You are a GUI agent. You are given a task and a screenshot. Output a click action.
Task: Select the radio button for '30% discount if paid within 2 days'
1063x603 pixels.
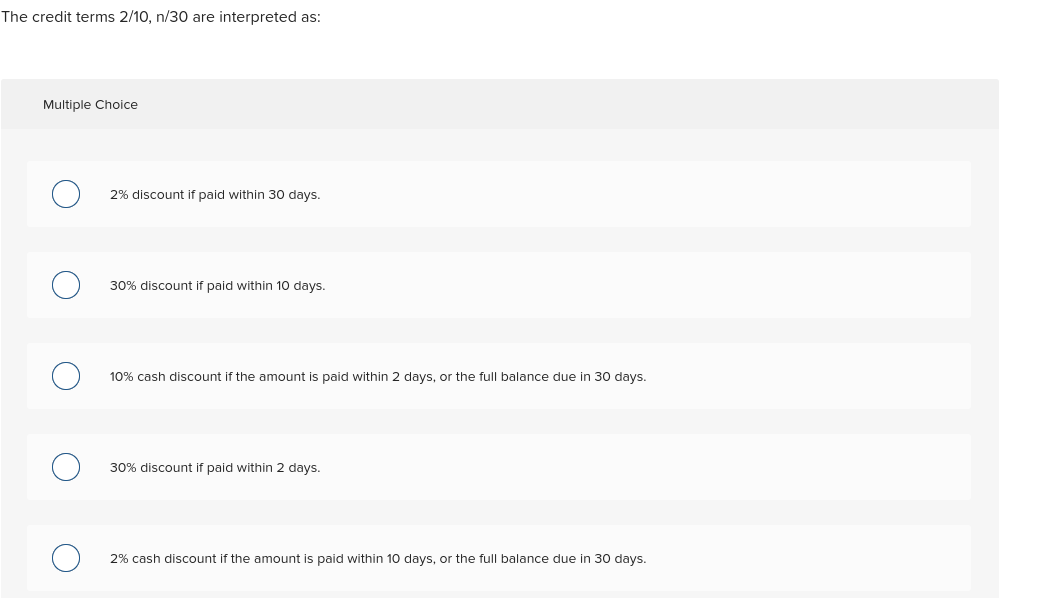[66, 467]
